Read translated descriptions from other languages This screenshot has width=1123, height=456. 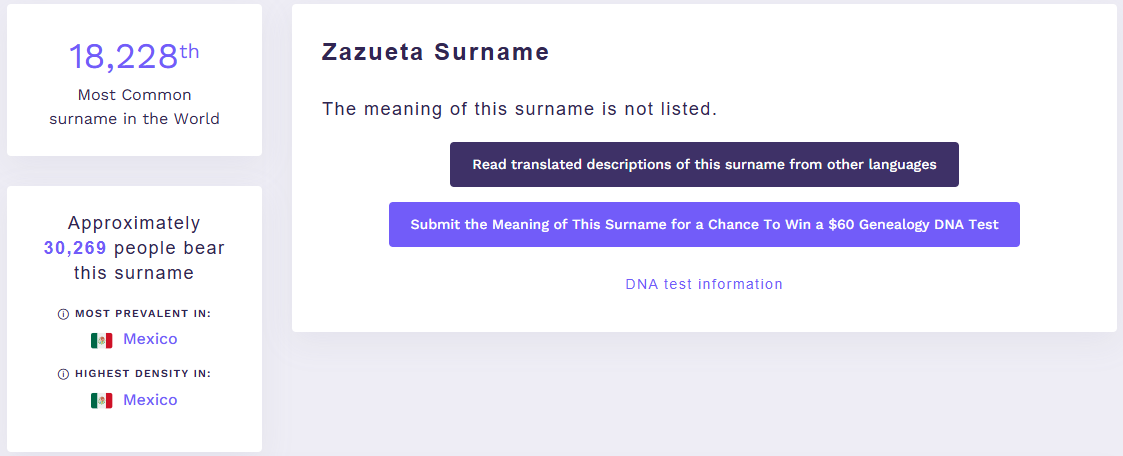pyautogui.click(x=704, y=165)
